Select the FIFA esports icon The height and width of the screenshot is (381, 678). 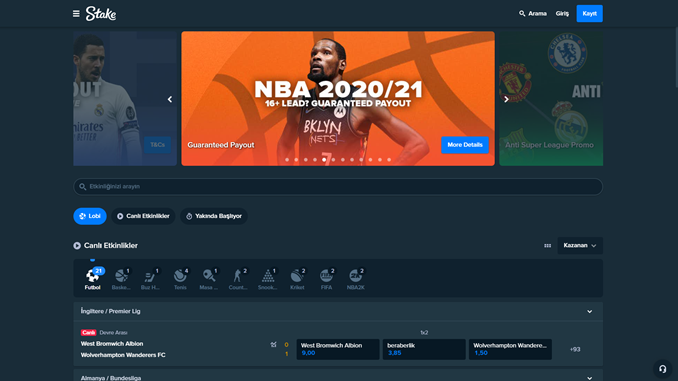point(326,279)
